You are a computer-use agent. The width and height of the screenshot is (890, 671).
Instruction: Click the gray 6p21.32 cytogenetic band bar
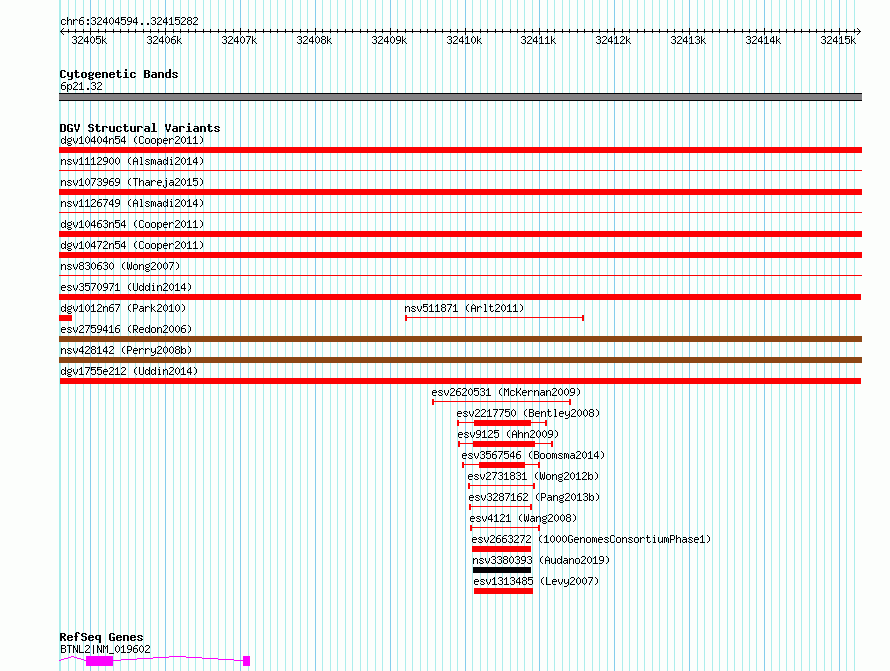click(460, 97)
